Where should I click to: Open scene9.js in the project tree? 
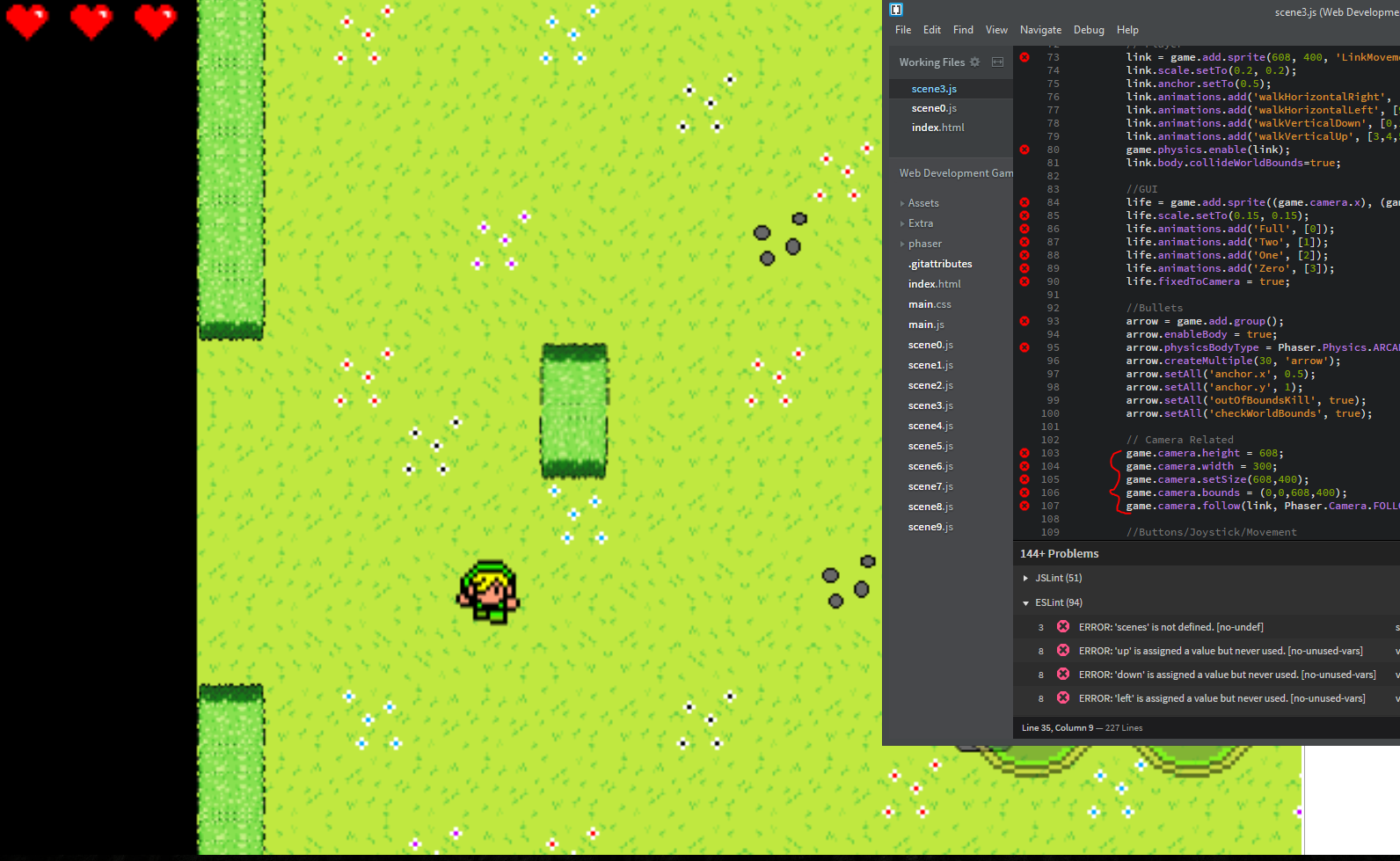click(x=930, y=527)
